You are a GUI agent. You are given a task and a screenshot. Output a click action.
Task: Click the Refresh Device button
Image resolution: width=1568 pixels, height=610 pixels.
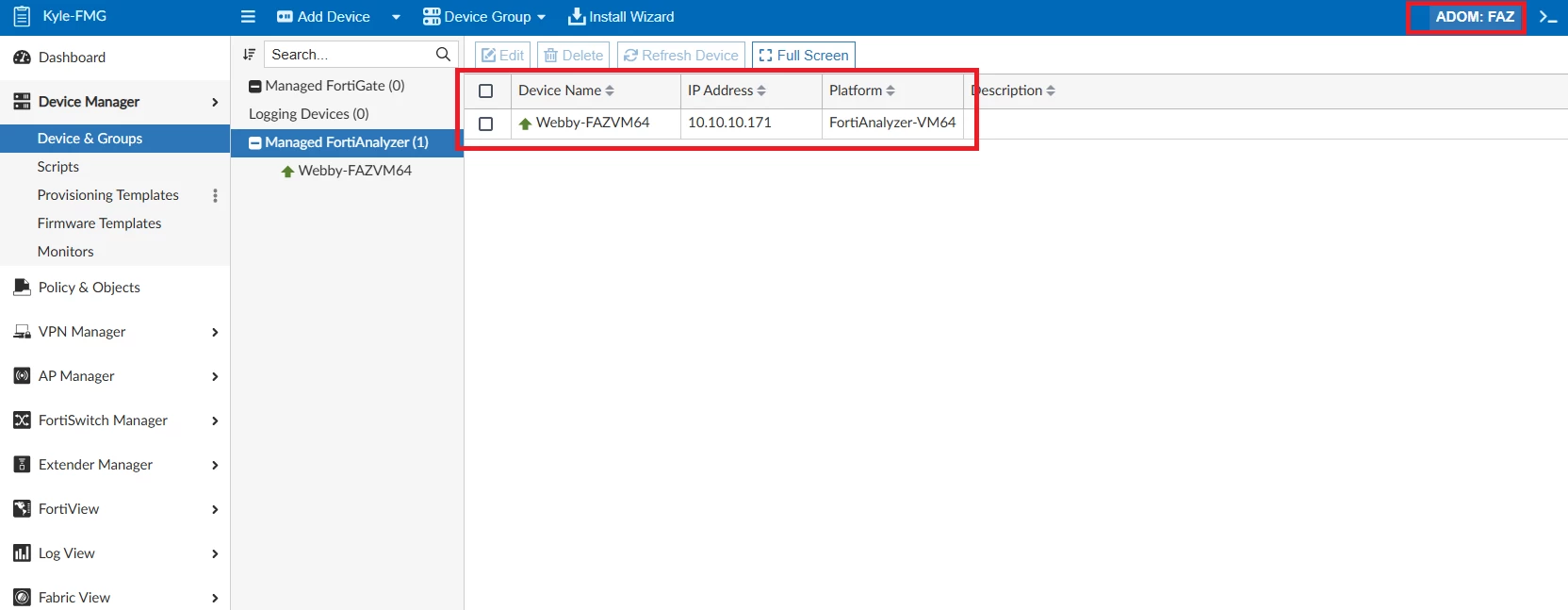click(x=681, y=56)
